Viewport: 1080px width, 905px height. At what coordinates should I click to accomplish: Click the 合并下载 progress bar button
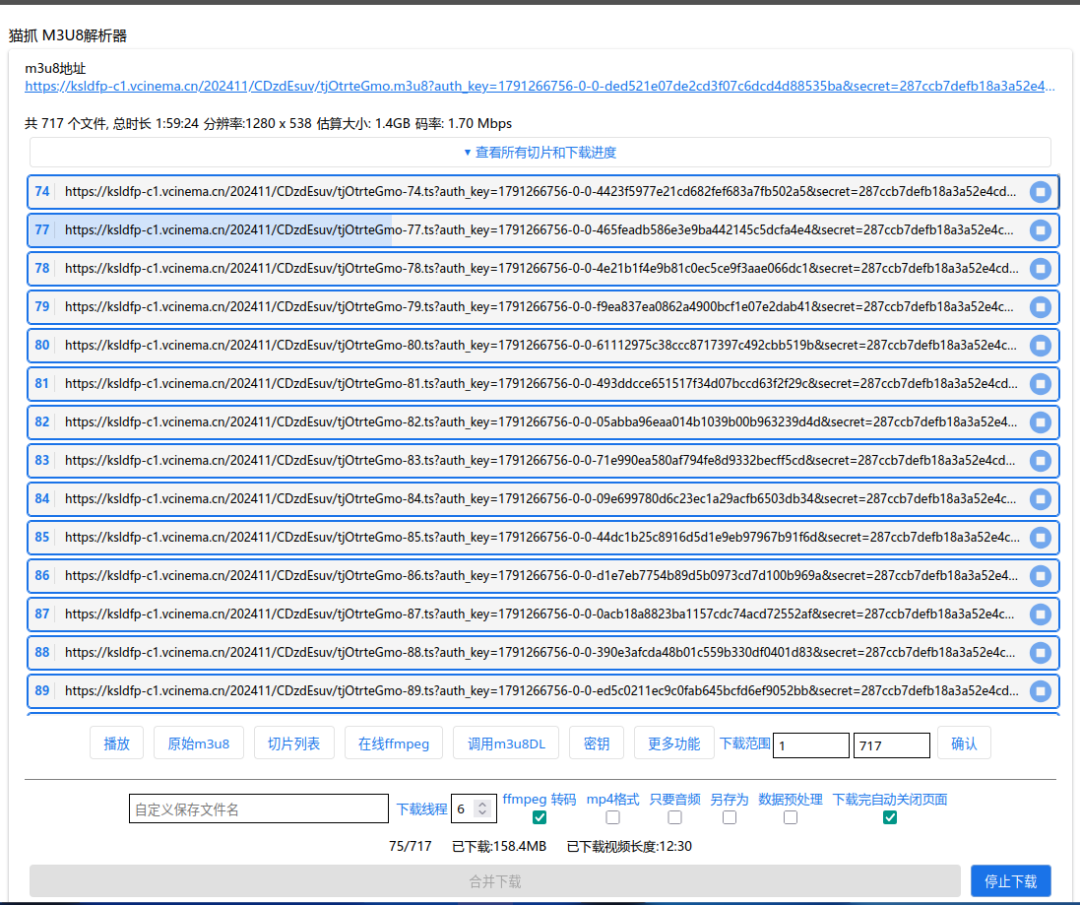[495, 881]
